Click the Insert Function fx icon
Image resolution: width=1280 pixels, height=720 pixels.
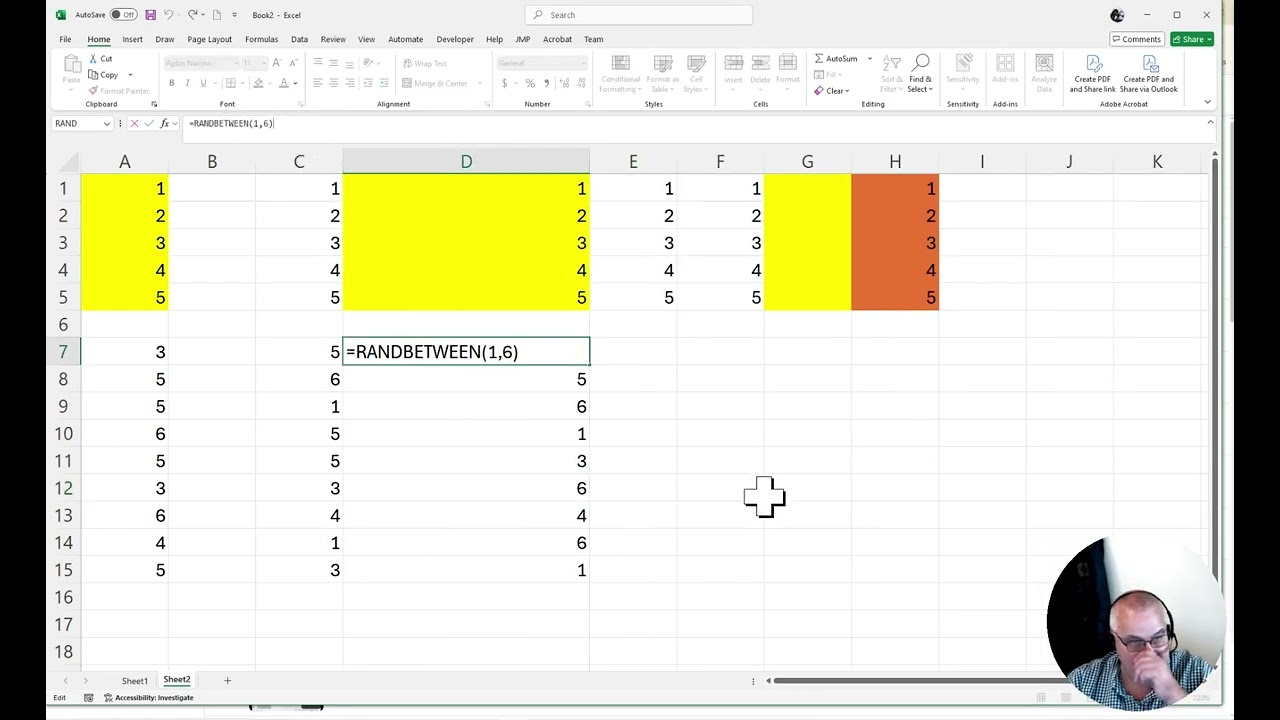click(x=165, y=124)
